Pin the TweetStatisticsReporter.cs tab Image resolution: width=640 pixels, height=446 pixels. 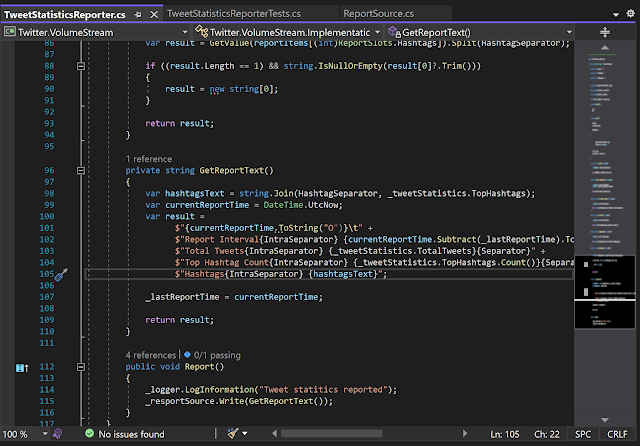click(138, 15)
